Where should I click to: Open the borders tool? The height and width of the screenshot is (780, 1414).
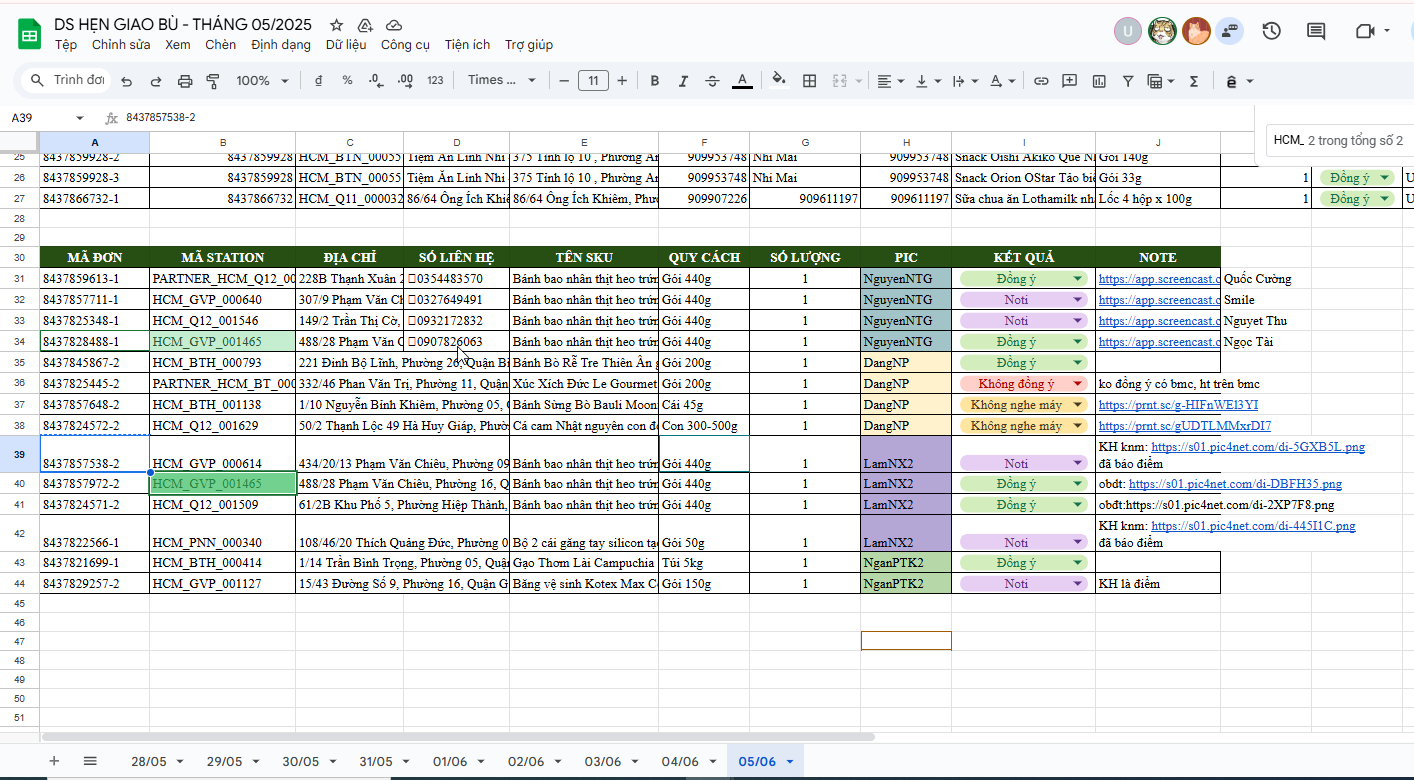point(810,80)
